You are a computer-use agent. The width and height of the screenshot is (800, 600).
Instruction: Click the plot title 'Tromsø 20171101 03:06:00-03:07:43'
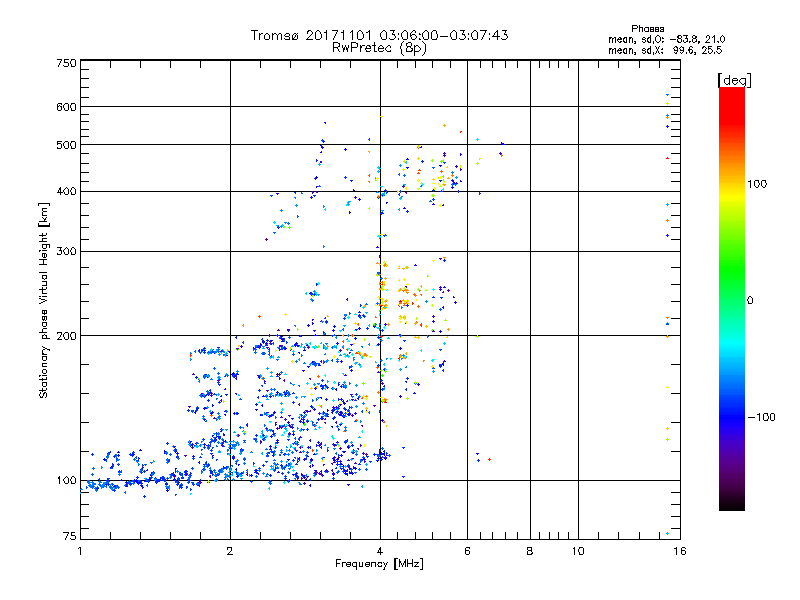[379, 35]
